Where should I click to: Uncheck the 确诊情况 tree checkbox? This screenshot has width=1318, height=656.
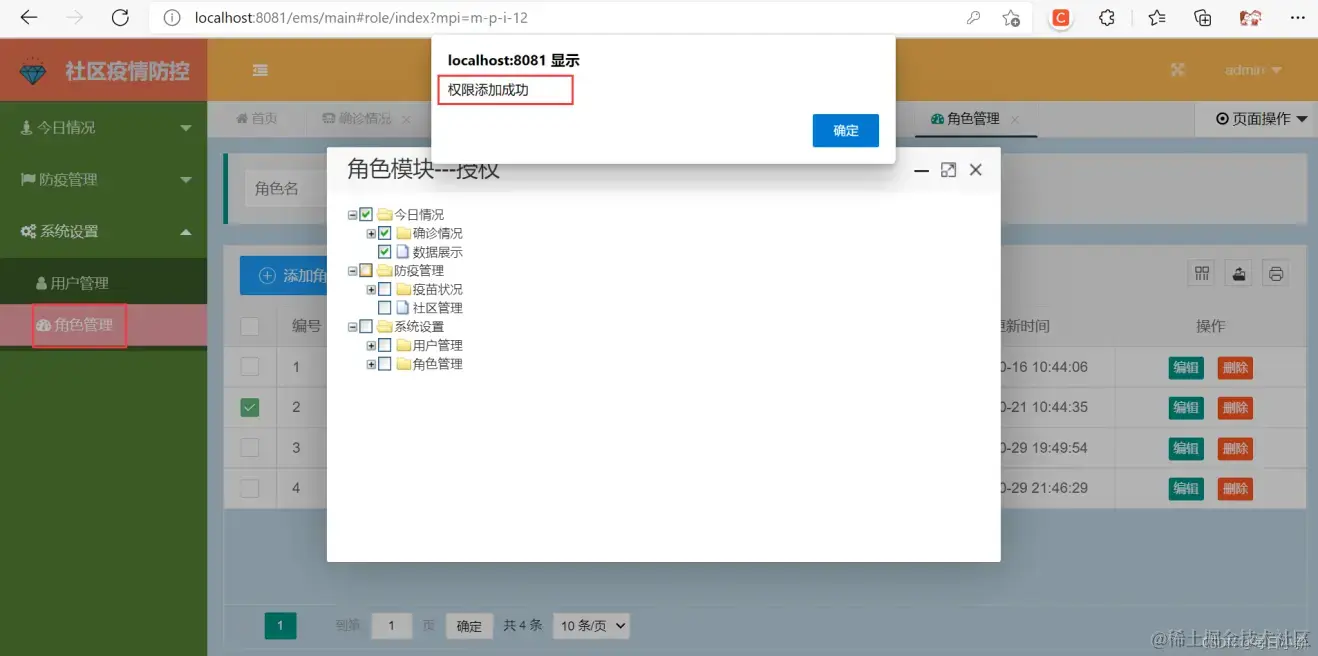pos(385,233)
